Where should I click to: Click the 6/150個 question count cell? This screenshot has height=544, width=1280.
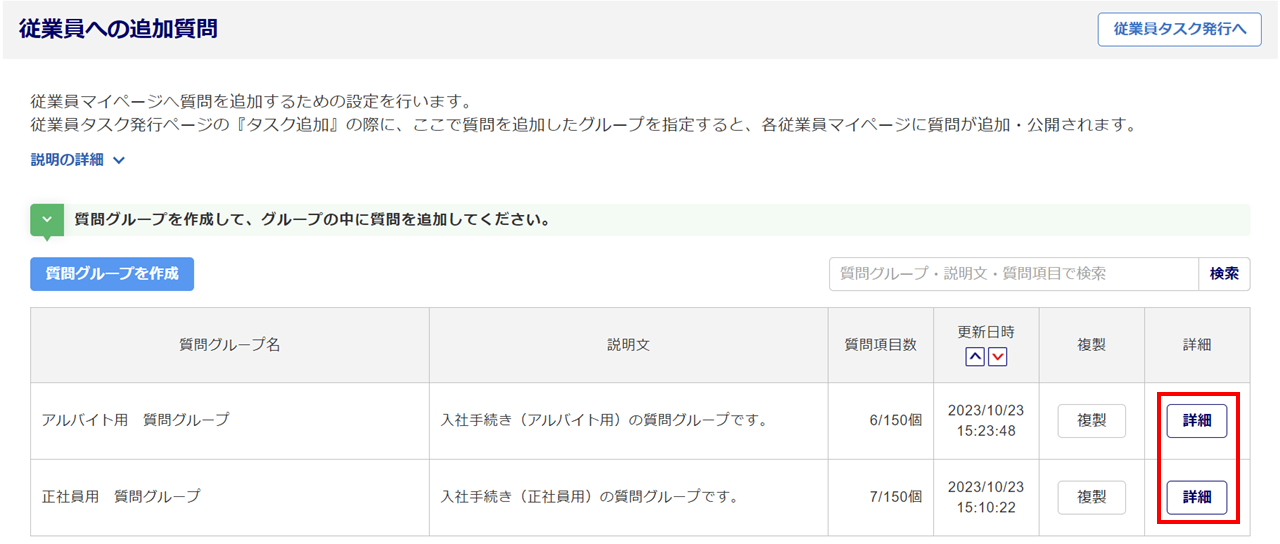coord(895,421)
